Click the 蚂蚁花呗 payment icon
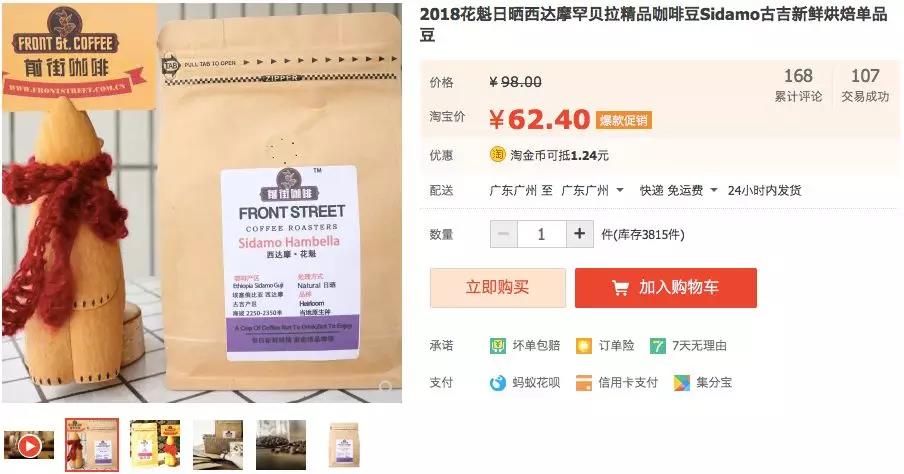The width and height of the screenshot is (904, 474). pos(498,383)
